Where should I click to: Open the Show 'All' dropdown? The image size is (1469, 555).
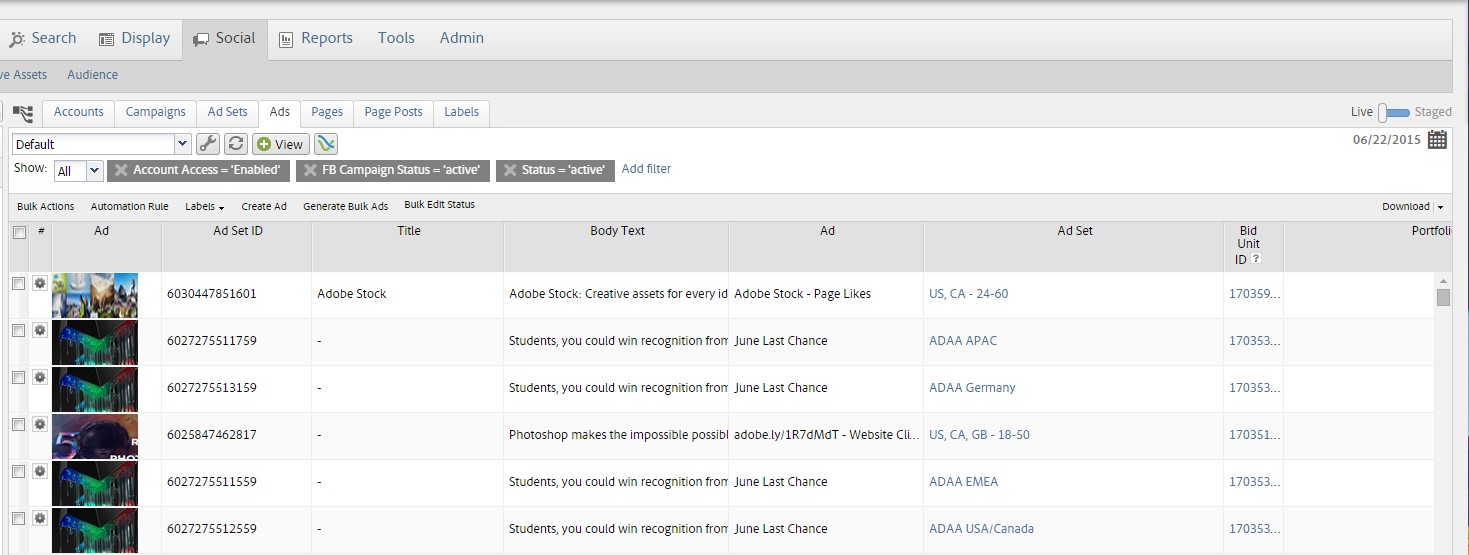coord(94,171)
